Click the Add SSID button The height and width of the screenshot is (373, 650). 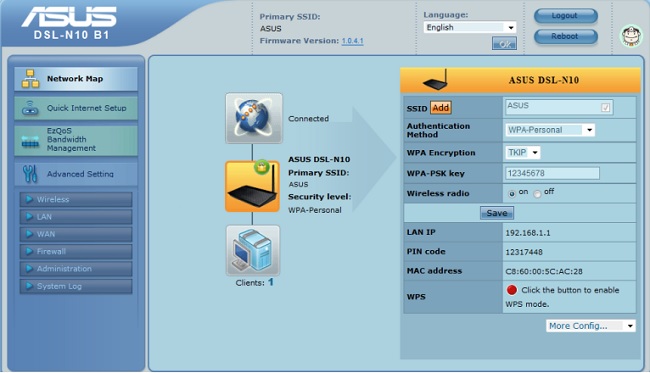tap(441, 108)
